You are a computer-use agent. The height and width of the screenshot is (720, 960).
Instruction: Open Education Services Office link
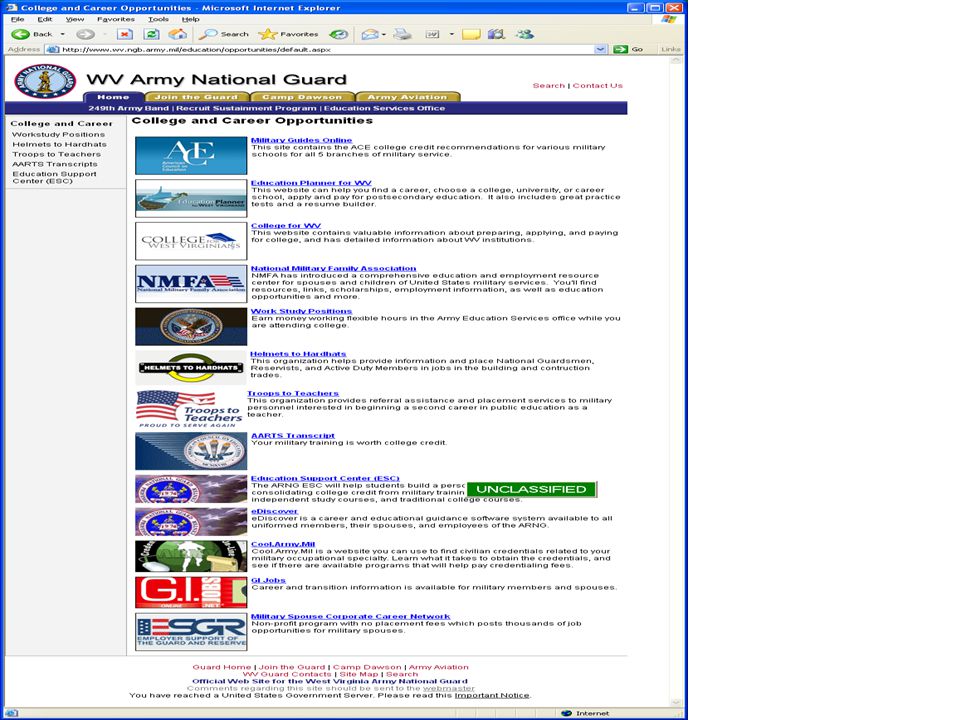[x=384, y=108]
